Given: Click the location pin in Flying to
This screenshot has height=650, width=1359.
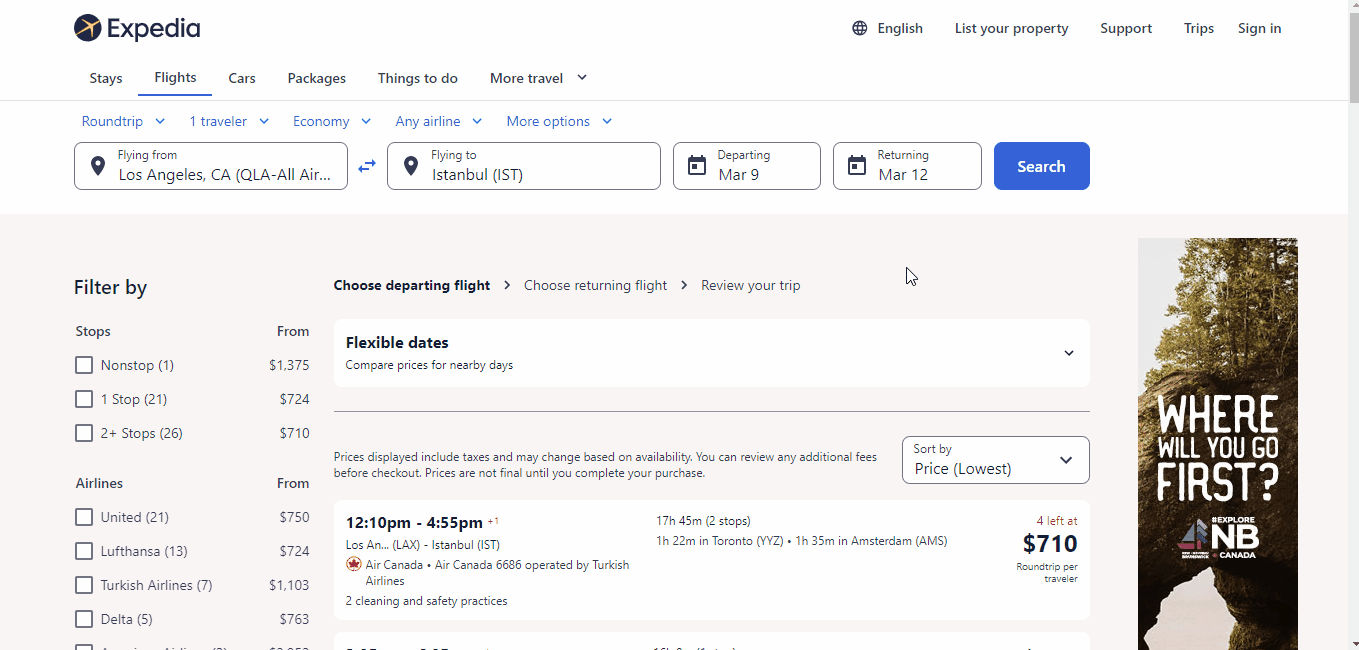Looking at the screenshot, I should (410, 166).
